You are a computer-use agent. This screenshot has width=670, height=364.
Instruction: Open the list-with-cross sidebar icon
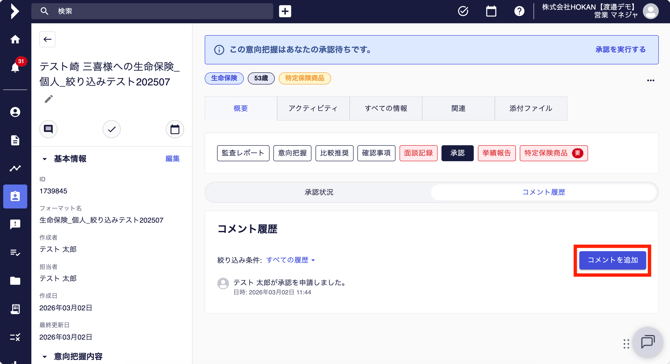coord(15,337)
